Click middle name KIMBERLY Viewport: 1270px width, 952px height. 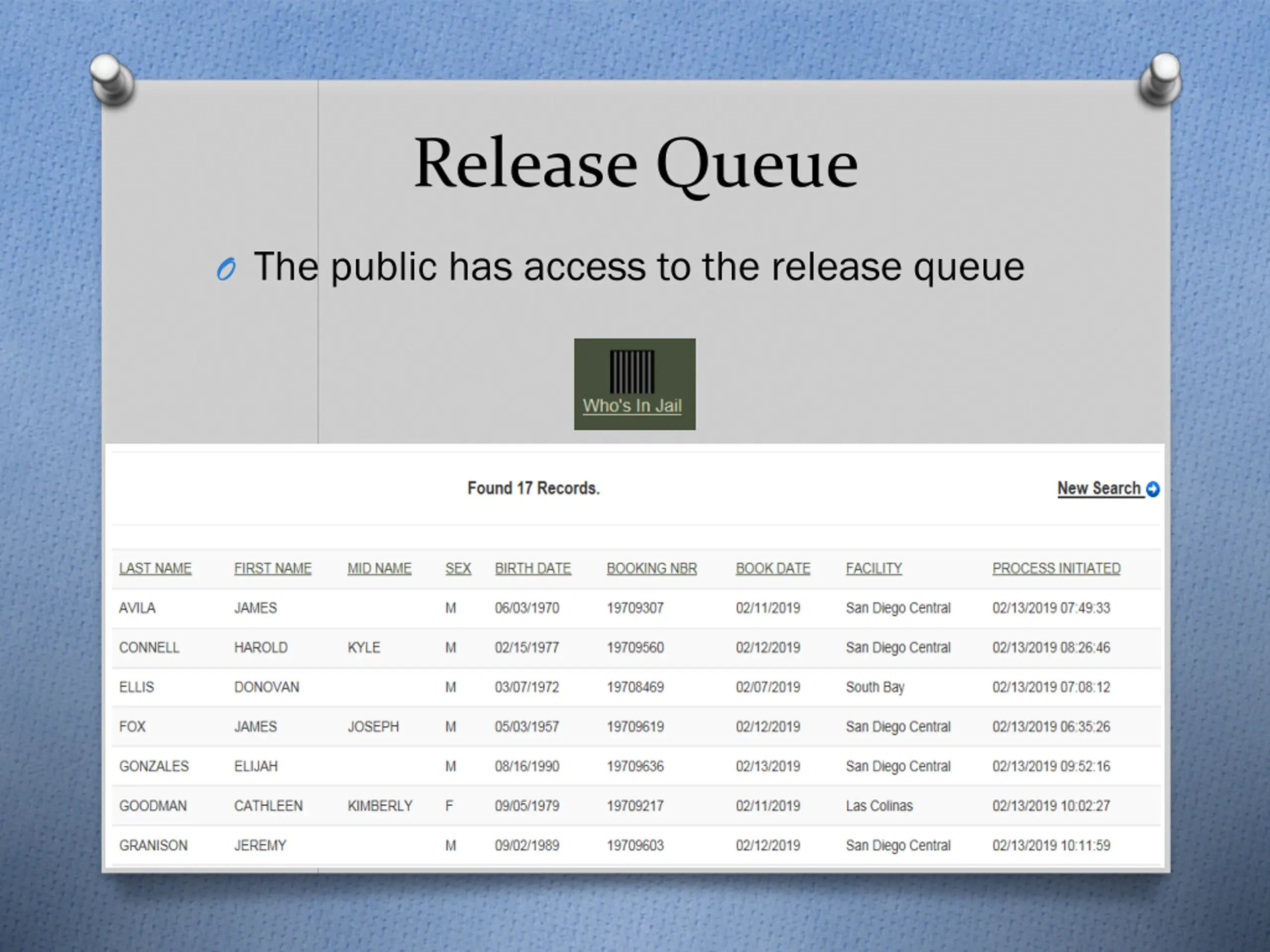(x=380, y=806)
